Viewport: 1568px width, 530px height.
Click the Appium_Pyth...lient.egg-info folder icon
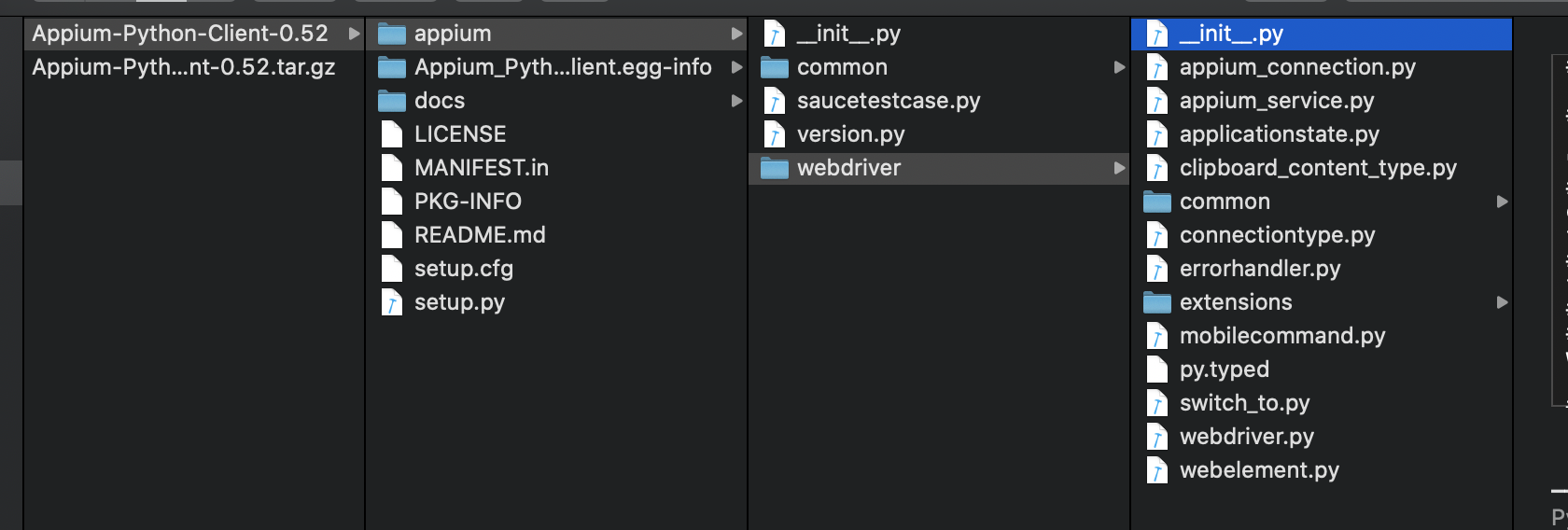[391, 68]
